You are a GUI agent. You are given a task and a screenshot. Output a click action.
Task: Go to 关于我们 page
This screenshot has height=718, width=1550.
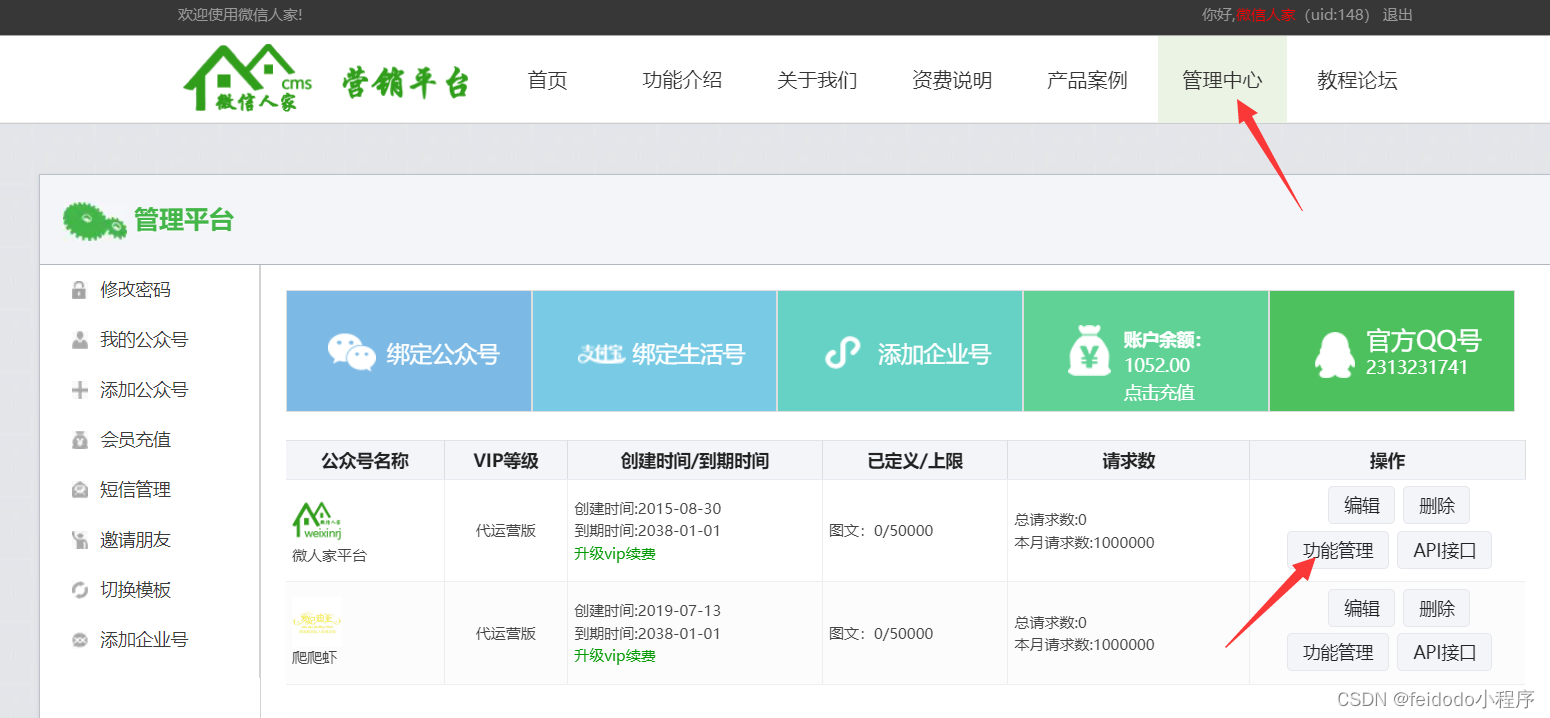[x=817, y=80]
